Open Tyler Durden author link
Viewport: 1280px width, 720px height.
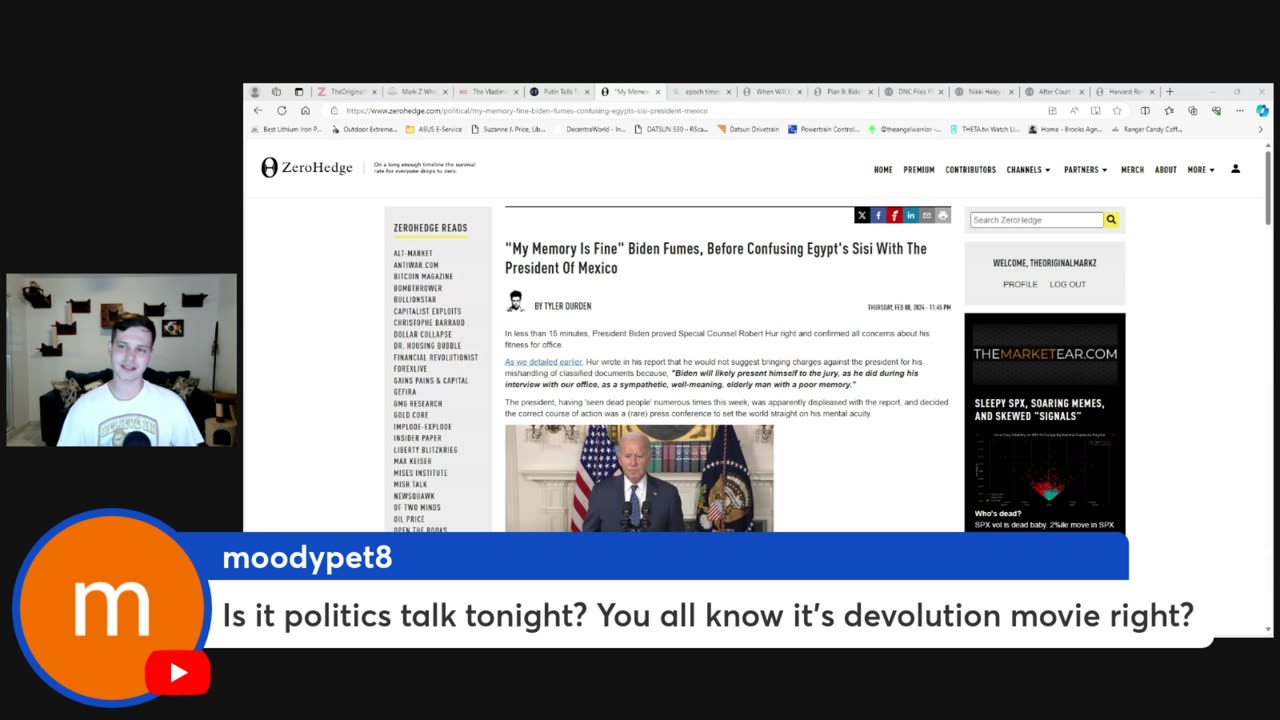[x=568, y=306]
